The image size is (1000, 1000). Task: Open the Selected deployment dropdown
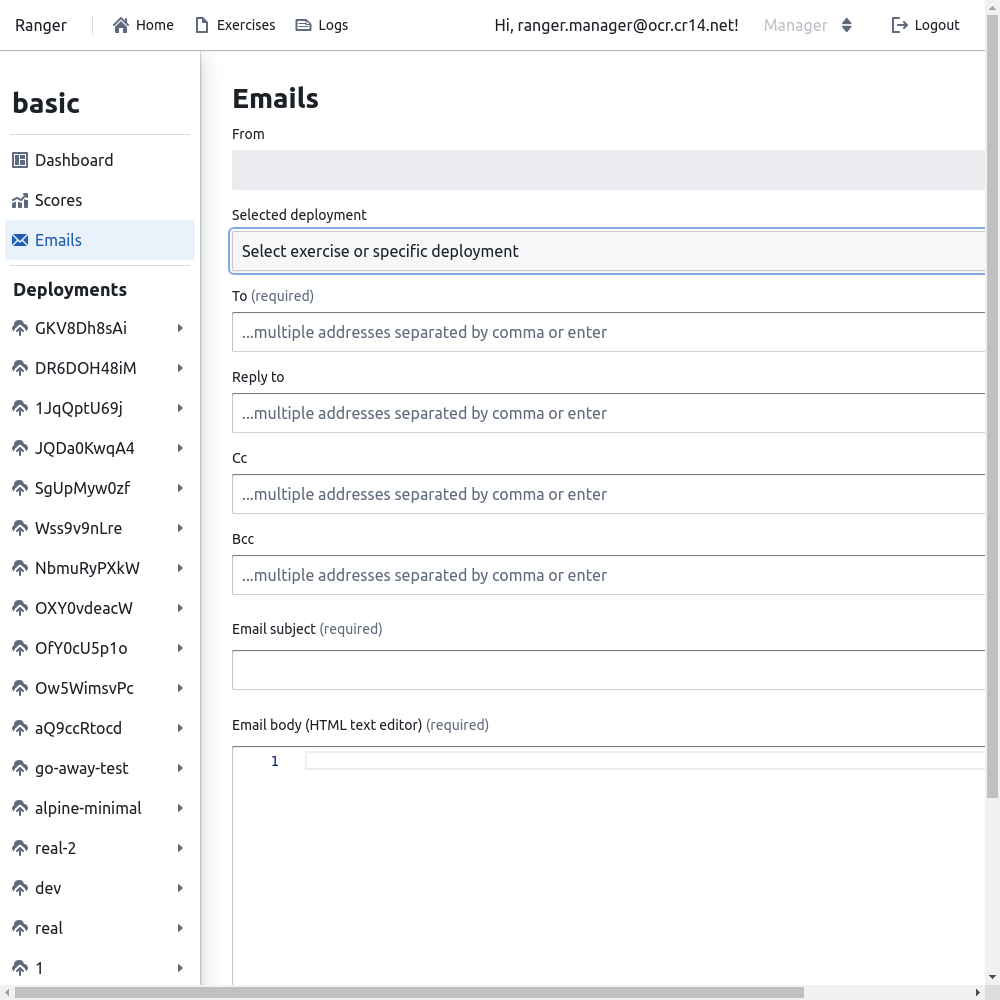pyautogui.click(x=608, y=251)
